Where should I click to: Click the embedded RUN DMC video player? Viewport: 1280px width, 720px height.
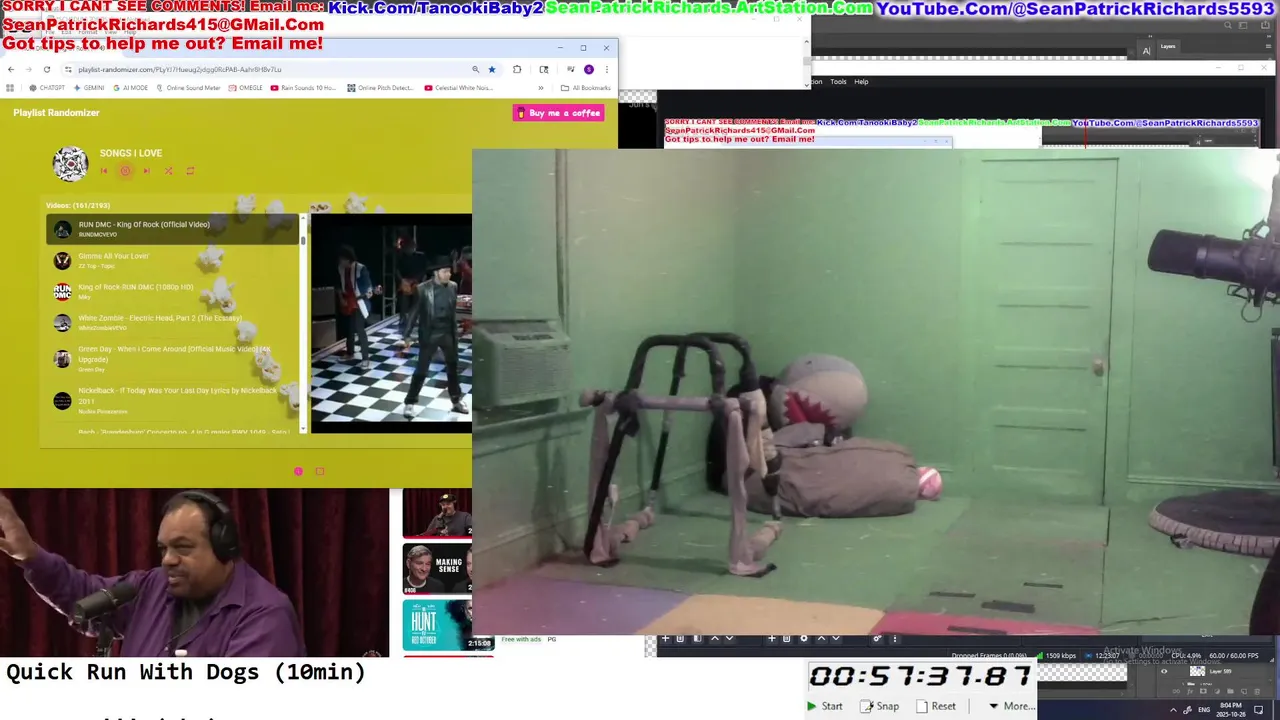(391, 323)
